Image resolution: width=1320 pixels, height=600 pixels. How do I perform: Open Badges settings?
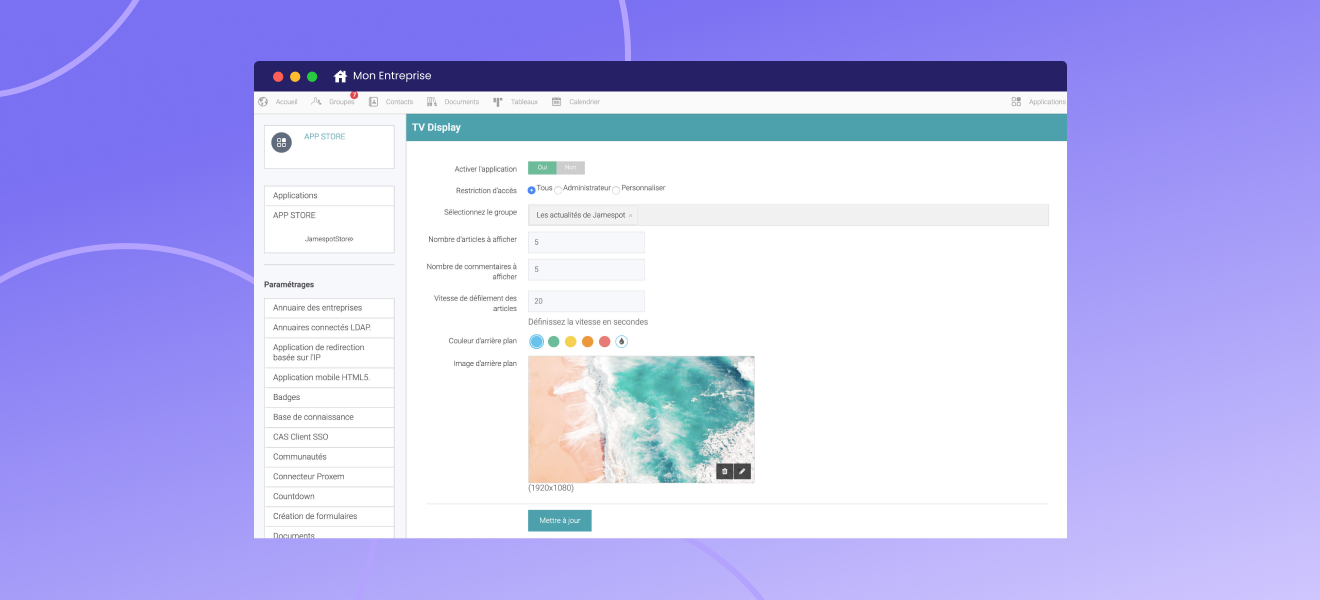[x=329, y=398]
